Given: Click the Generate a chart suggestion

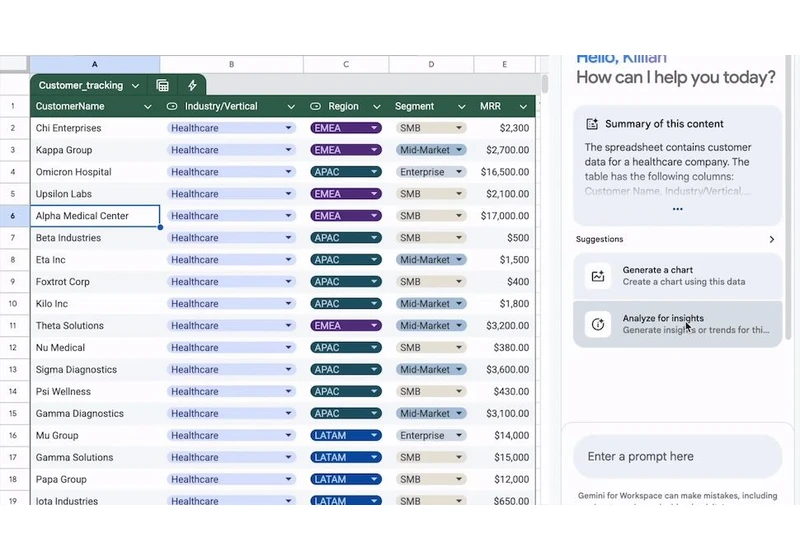Looking at the screenshot, I should [x=678, y=276].
